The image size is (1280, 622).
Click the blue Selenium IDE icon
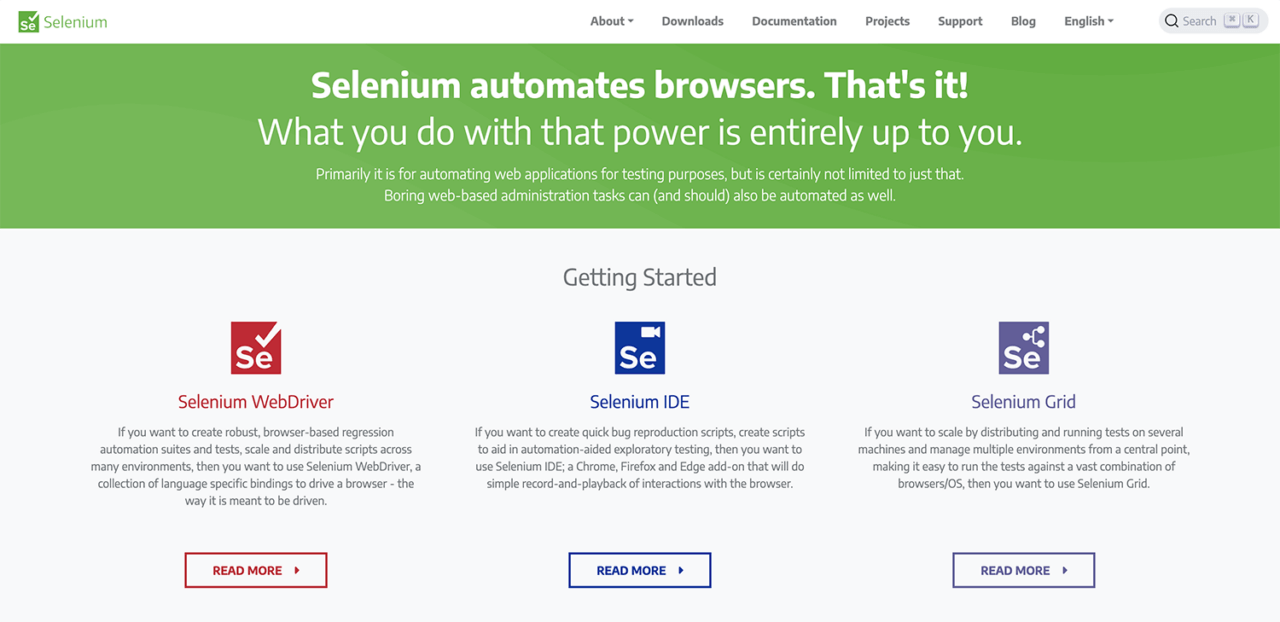pos(640,347)
